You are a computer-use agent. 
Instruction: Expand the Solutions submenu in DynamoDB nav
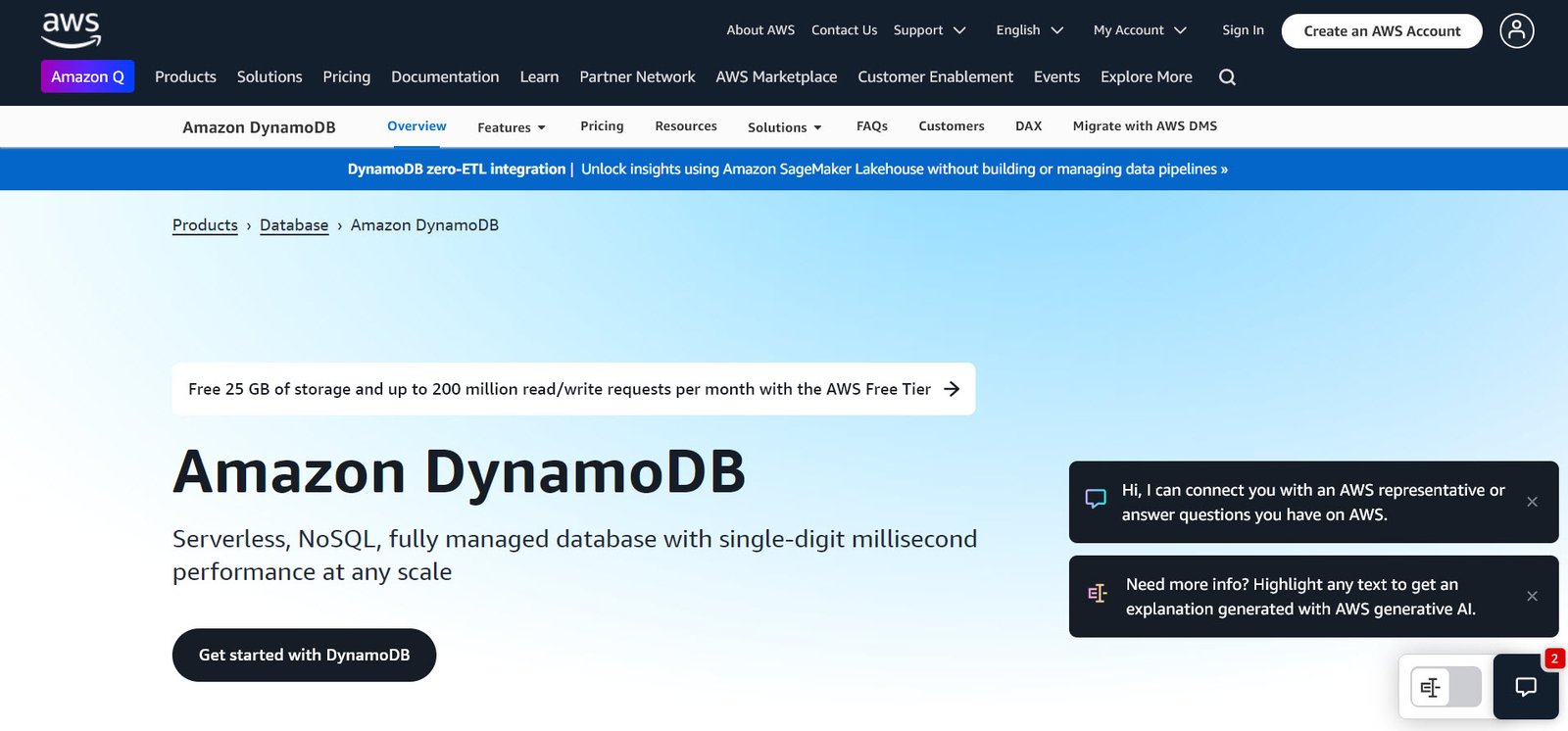[x=785, y=127]
